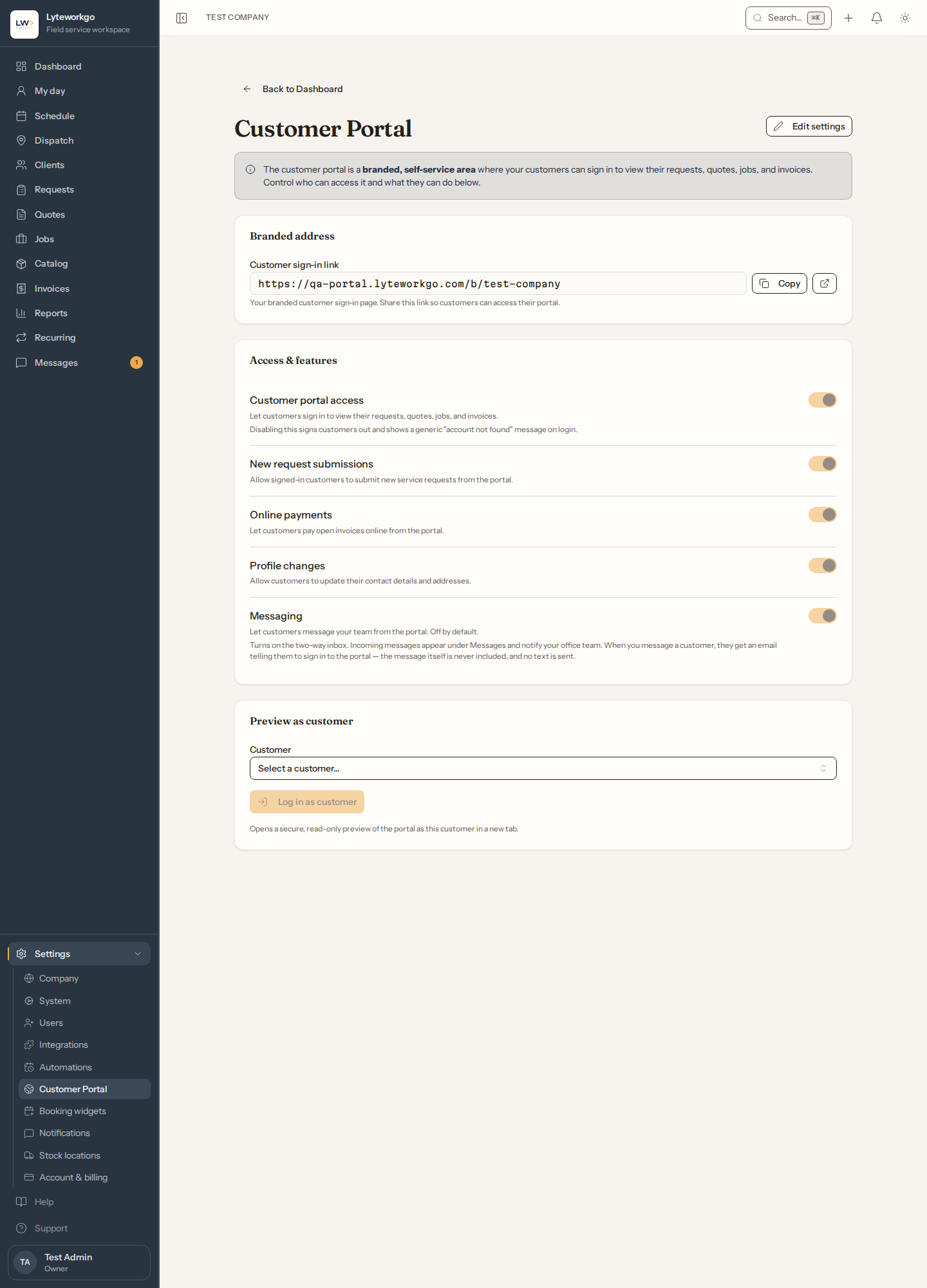This screenshot has height=1288, width=927.
Task: Open the Help page
Action: pos(80,1202)
